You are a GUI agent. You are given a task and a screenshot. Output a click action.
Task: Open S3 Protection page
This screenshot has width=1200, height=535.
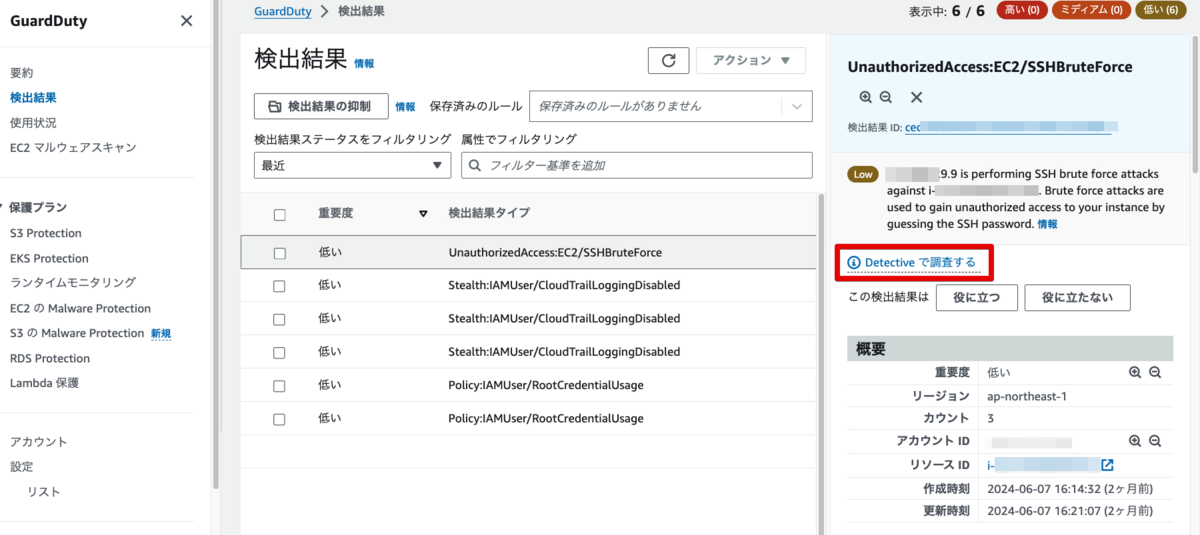click(46, 233)
